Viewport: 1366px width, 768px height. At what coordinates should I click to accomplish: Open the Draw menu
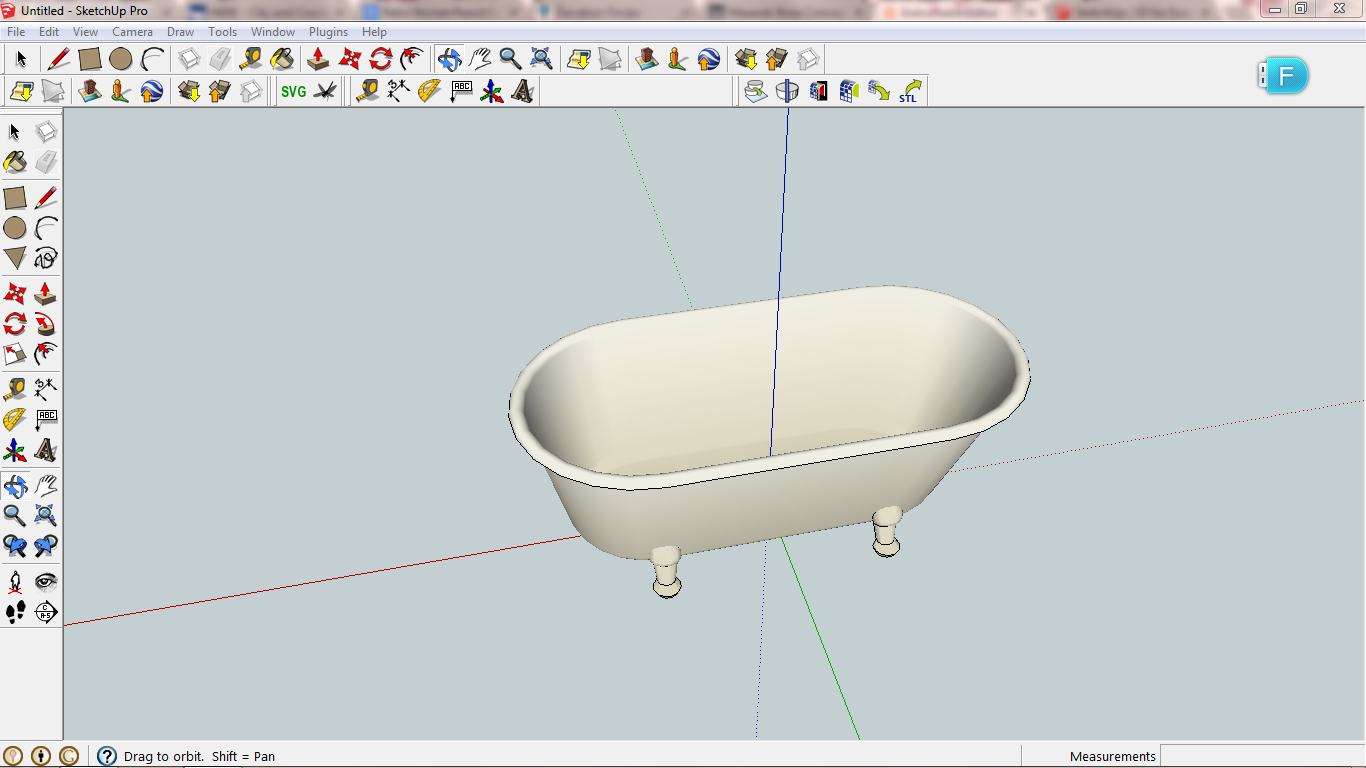coord(181,32)
